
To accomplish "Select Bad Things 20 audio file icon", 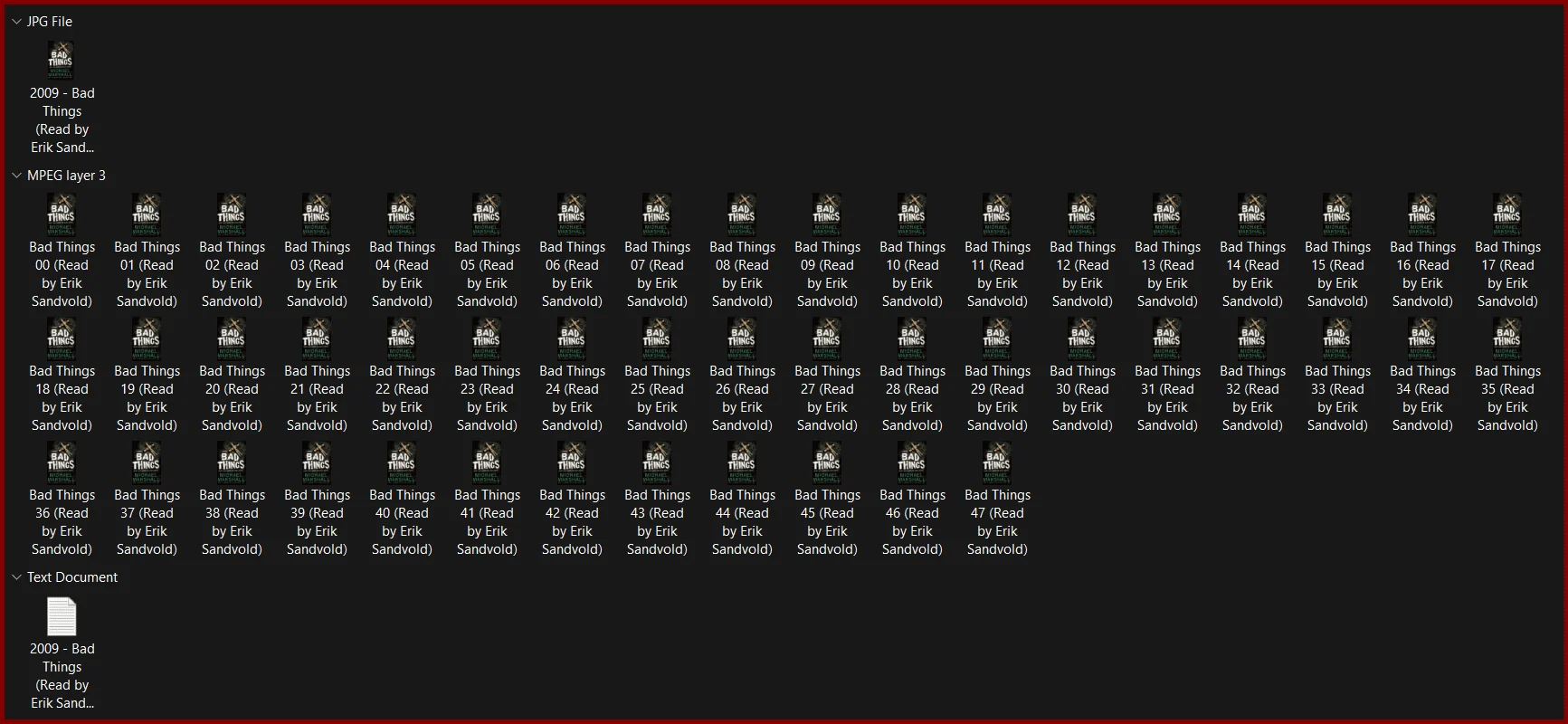I will (232, 338).
